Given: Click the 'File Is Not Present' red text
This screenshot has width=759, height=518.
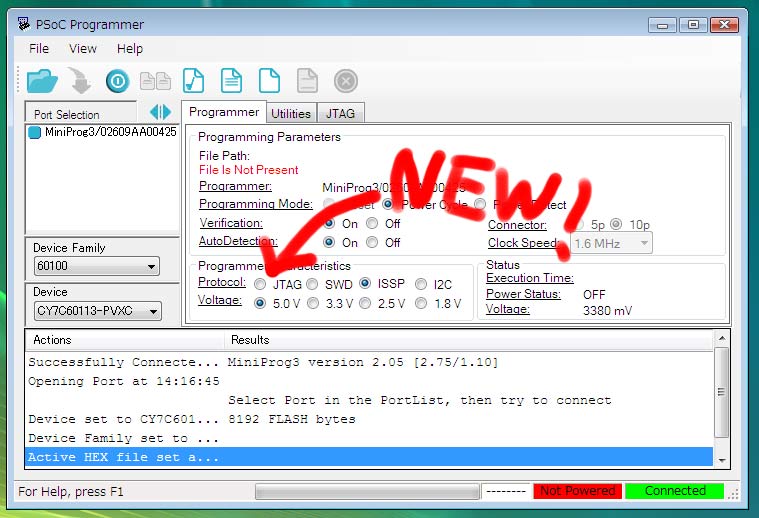Looking at the screenshot, I should 249,170.
